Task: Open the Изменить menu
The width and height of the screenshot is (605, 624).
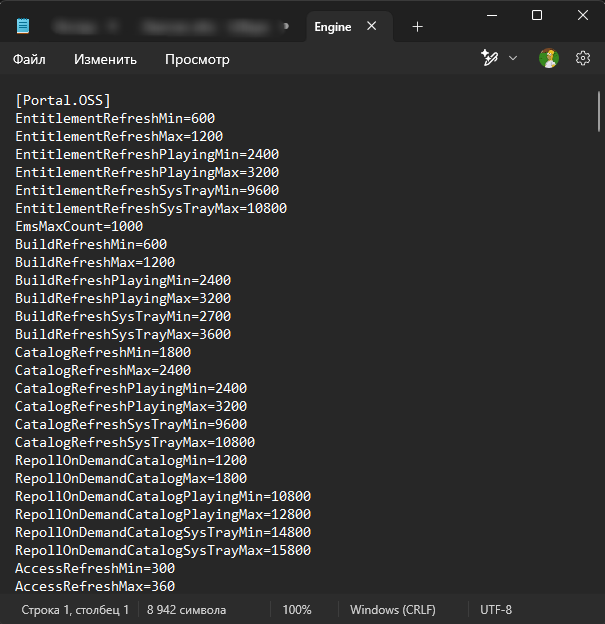Action: [105, 59]
